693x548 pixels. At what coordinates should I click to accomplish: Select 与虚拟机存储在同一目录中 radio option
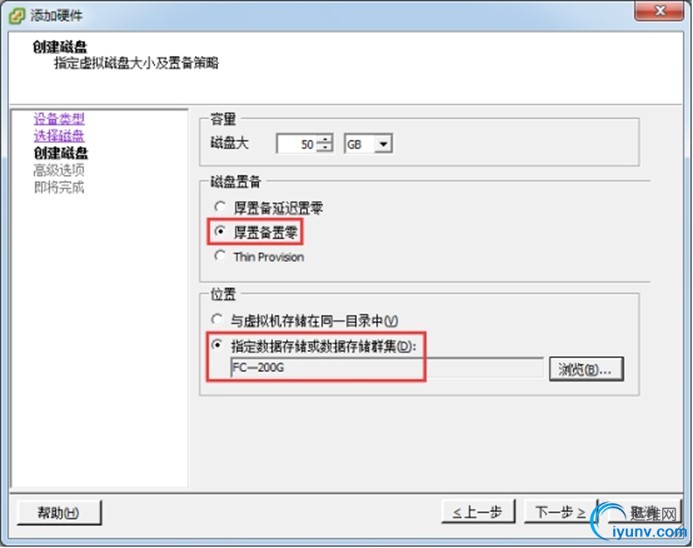point(217,319)
